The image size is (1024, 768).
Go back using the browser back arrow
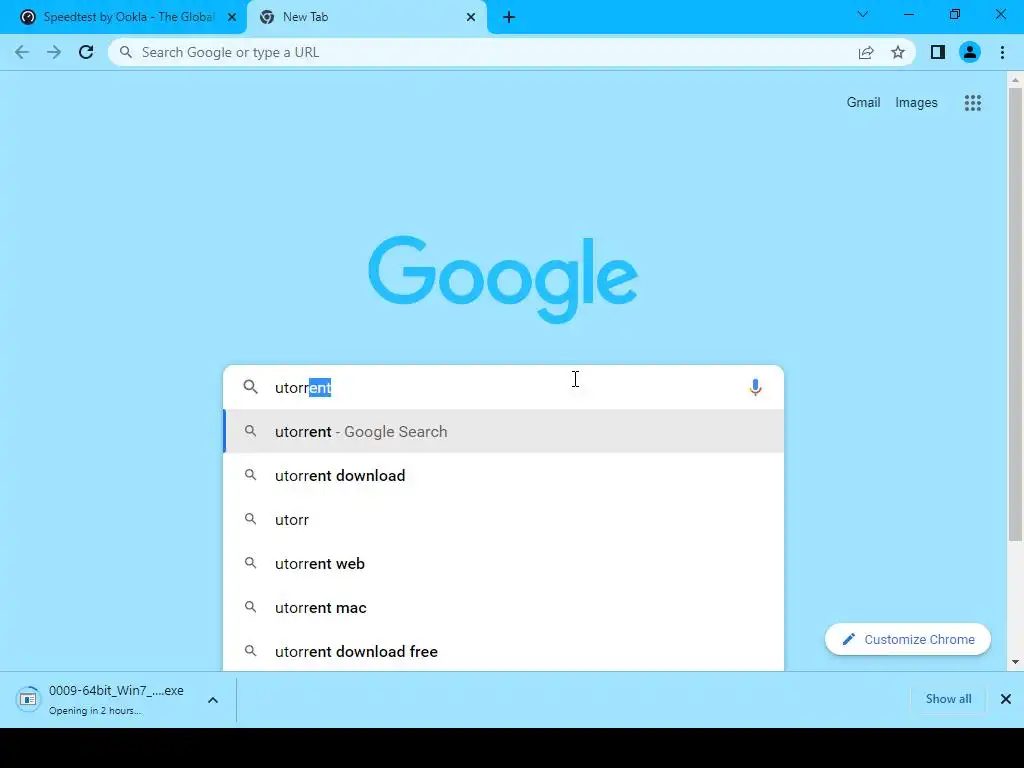pos(22,52)
